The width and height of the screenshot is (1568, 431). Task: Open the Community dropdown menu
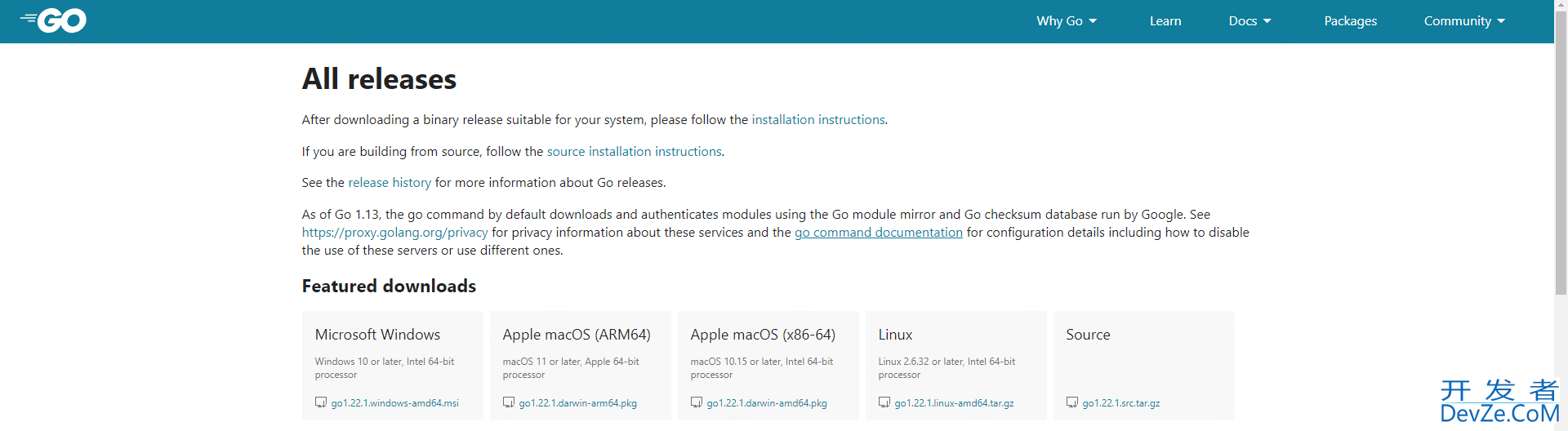[x=1464, y=21]
